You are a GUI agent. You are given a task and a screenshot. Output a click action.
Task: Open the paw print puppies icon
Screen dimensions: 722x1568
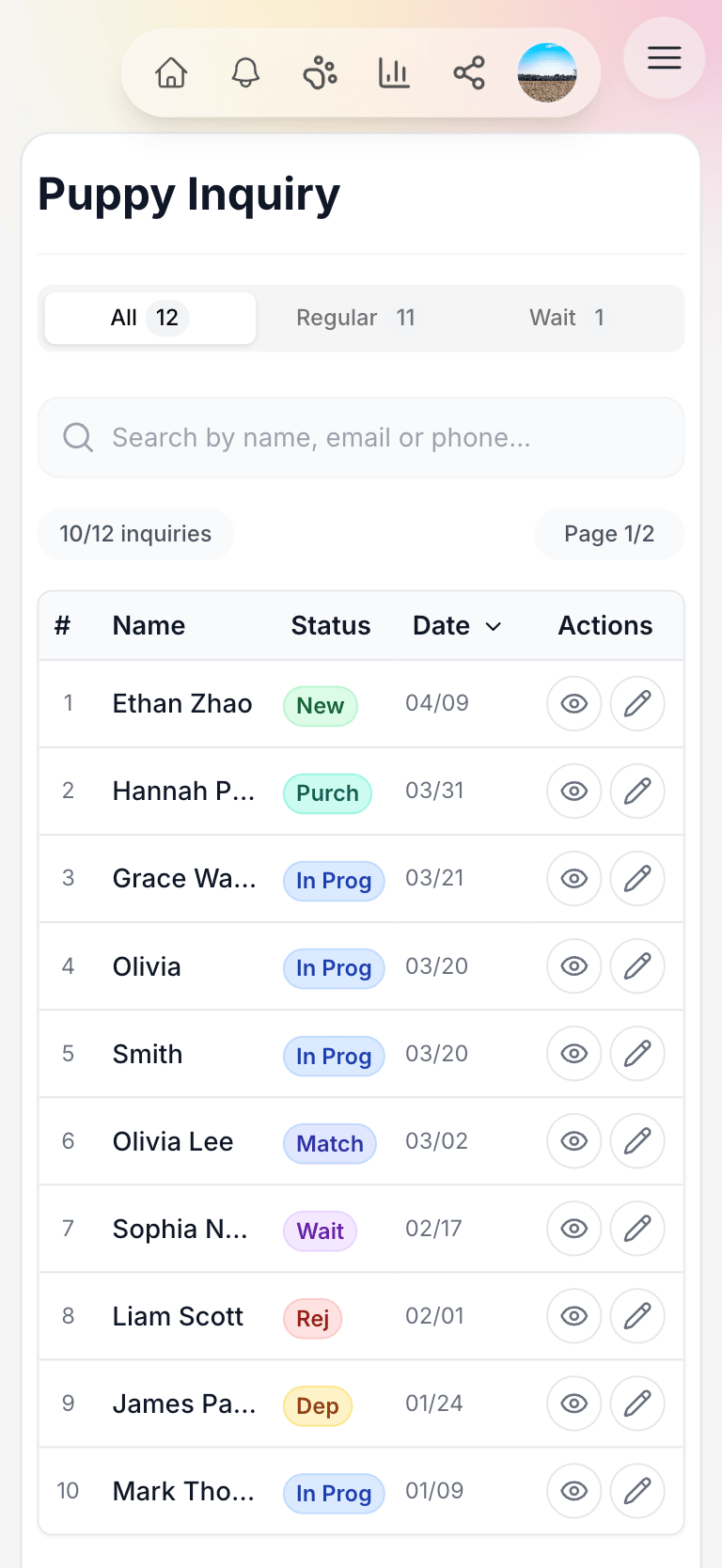[320, 72]
